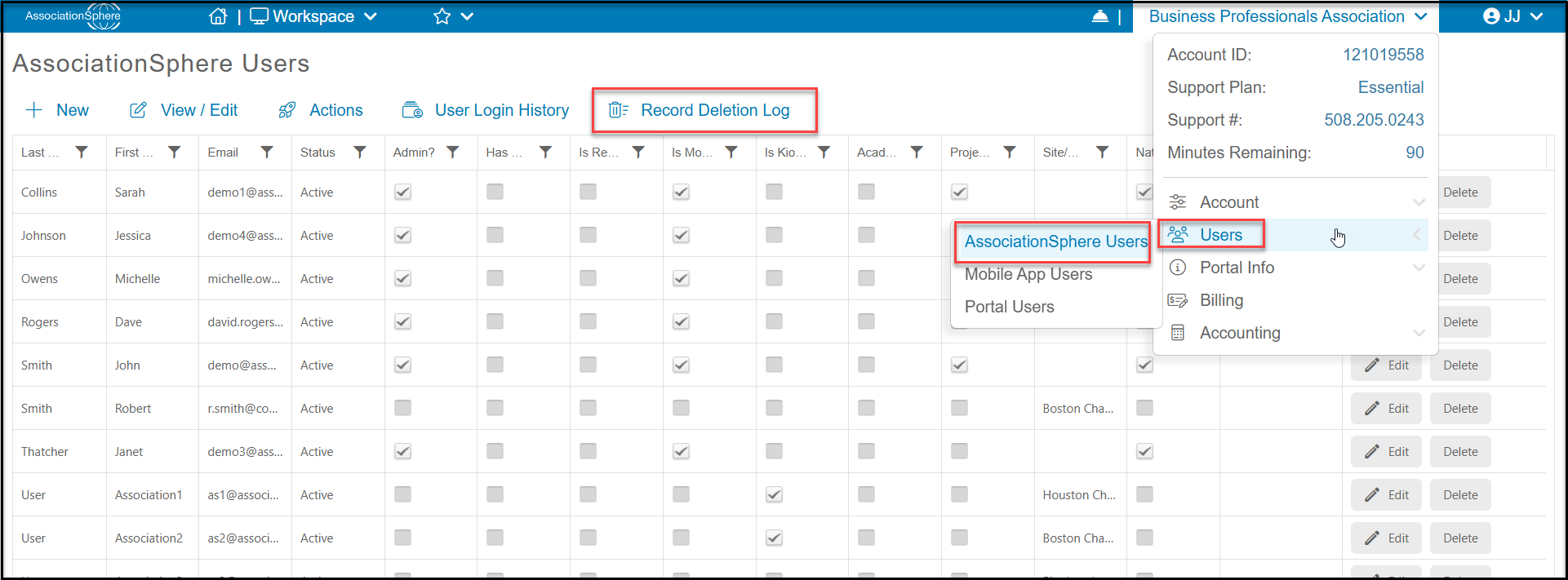This screenshot has height=580, width=1568.
Task: Select AssociationSphere Users submenu item
Action: tap(1056, 241)
